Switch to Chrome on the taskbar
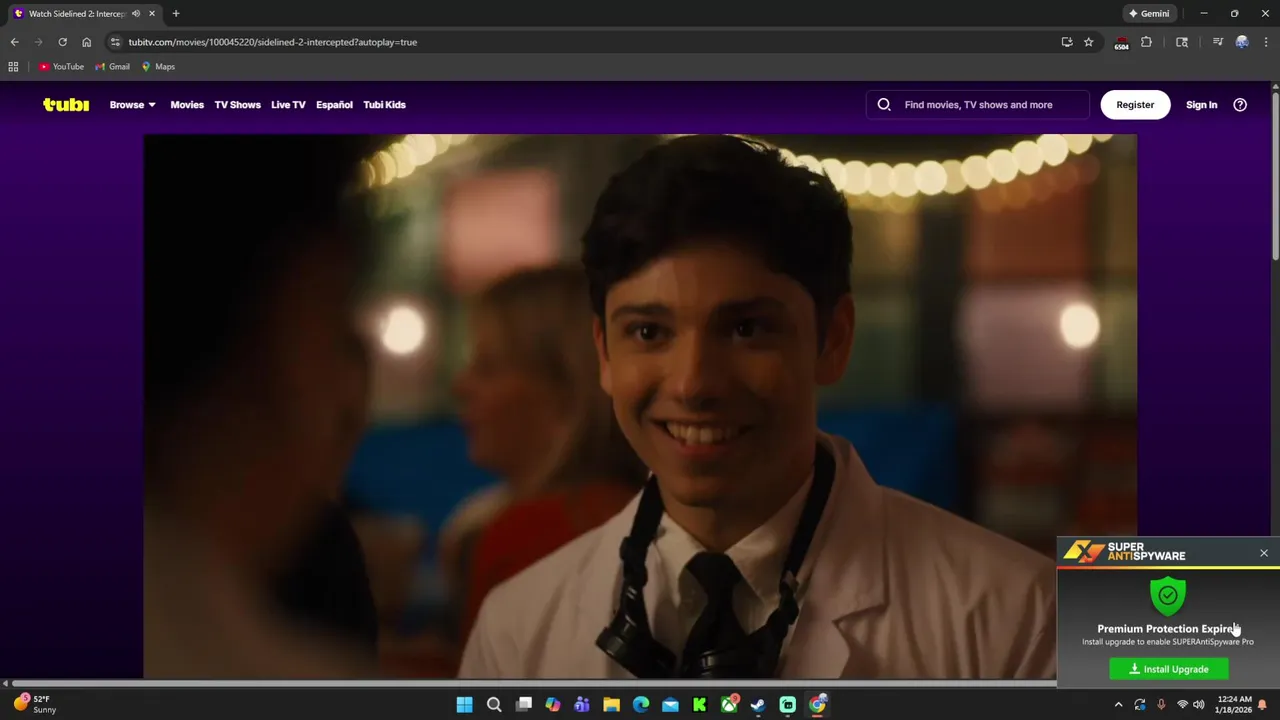Viewport: 1280px width, 720px height. 817,704
